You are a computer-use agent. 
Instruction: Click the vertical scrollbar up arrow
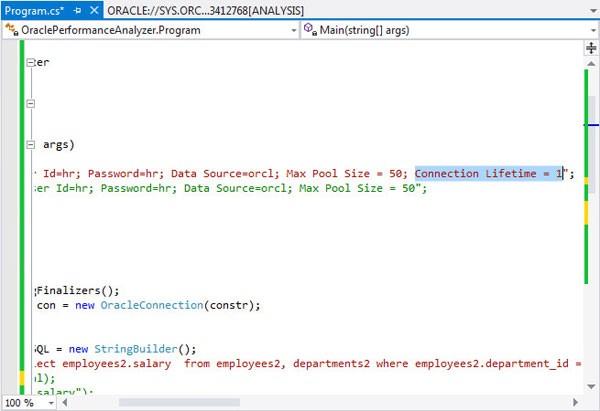click(591, 64)
